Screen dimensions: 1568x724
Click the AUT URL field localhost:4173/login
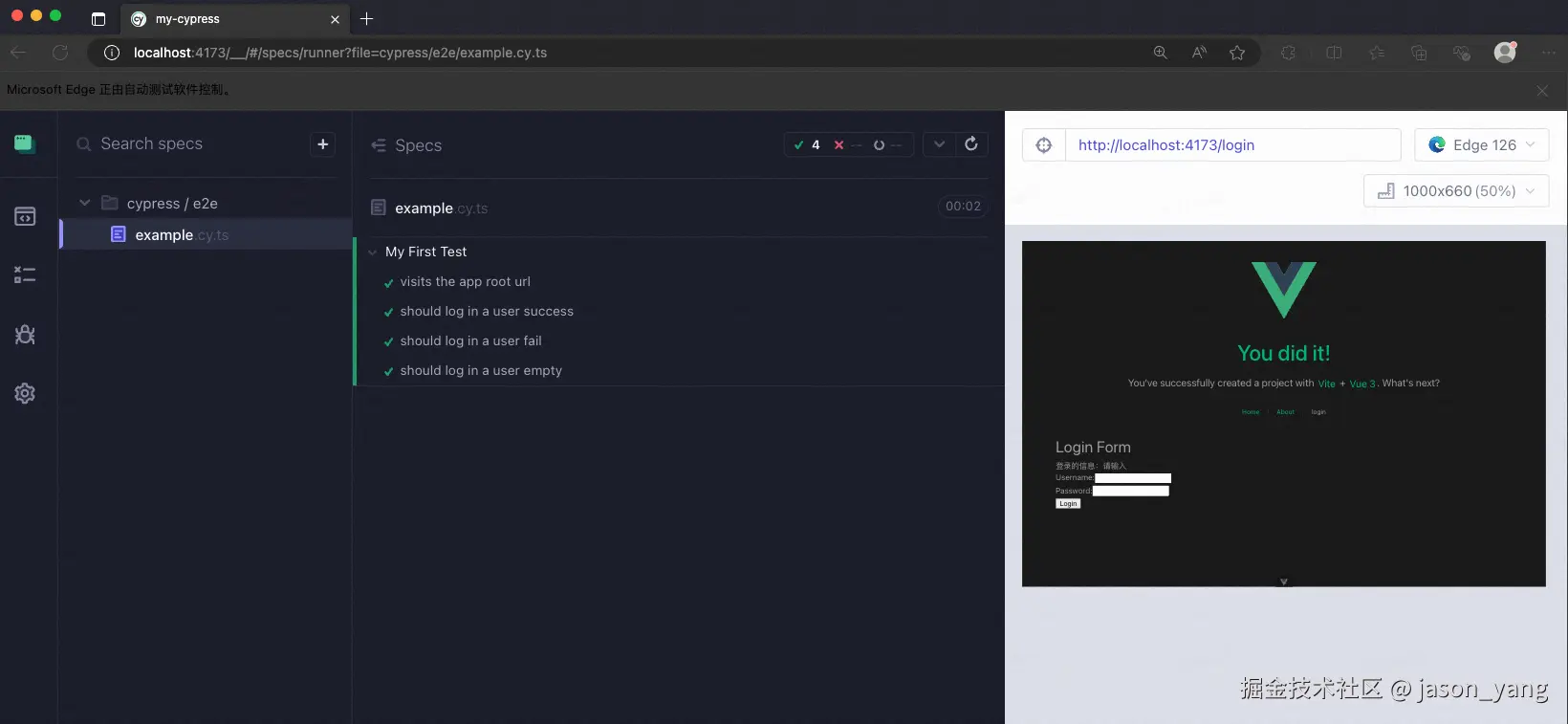pyautogui.click(x=1233, y=145)
